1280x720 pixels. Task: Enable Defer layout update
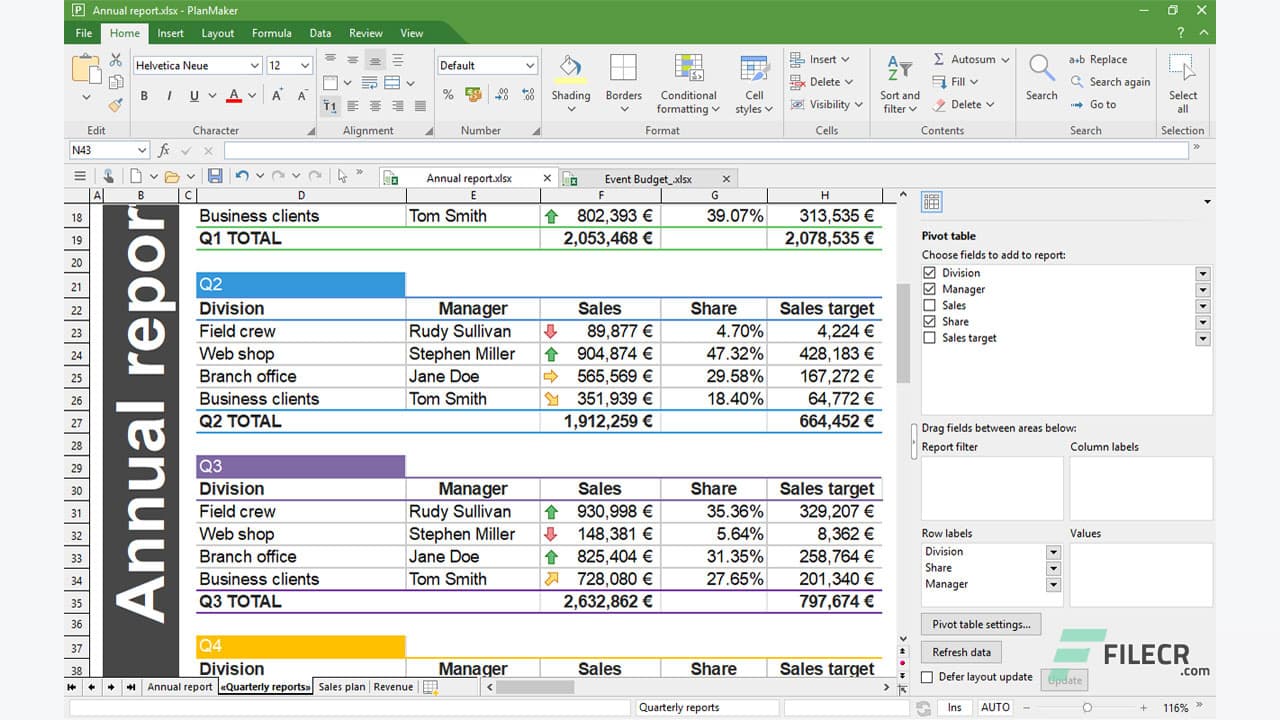point(927,677)
